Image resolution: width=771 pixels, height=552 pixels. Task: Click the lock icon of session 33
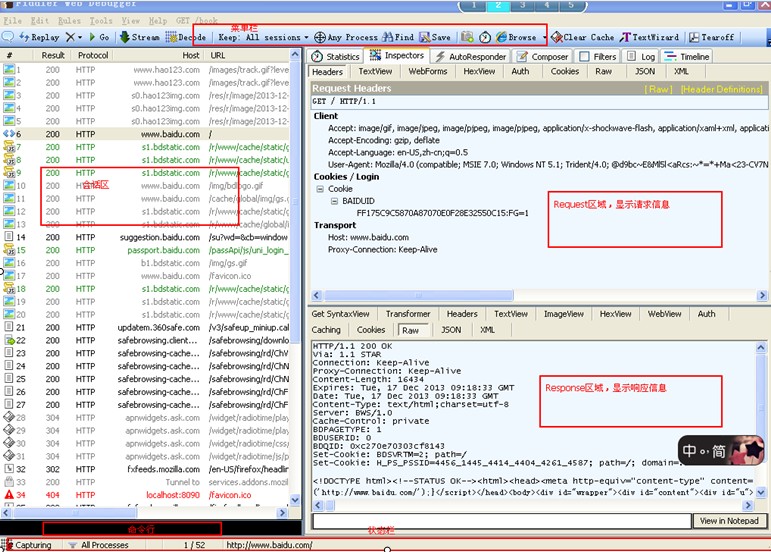[x=9, y=482]
